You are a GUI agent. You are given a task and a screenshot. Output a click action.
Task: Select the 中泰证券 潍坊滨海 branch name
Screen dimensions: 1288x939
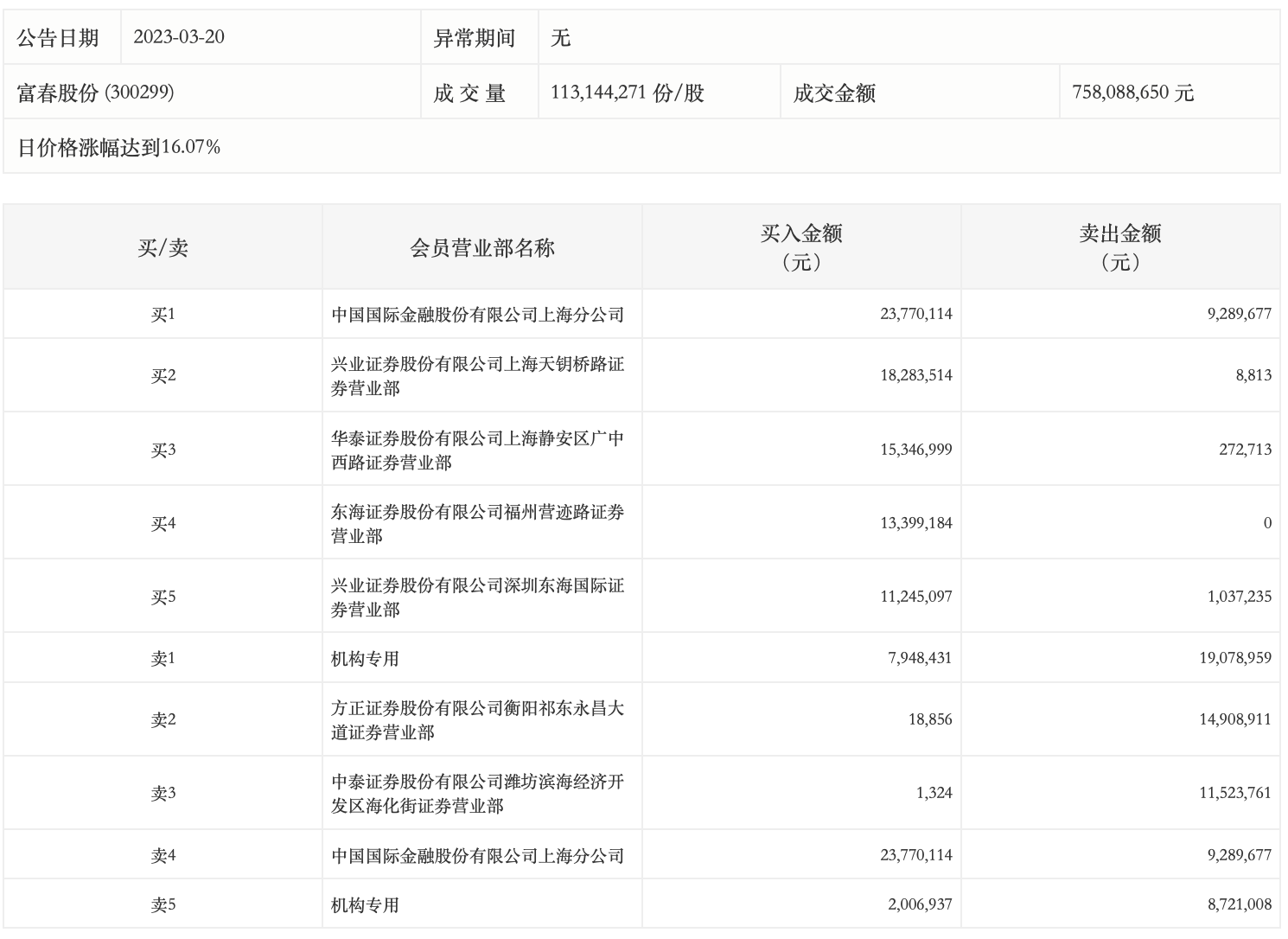tap(477, 793)
